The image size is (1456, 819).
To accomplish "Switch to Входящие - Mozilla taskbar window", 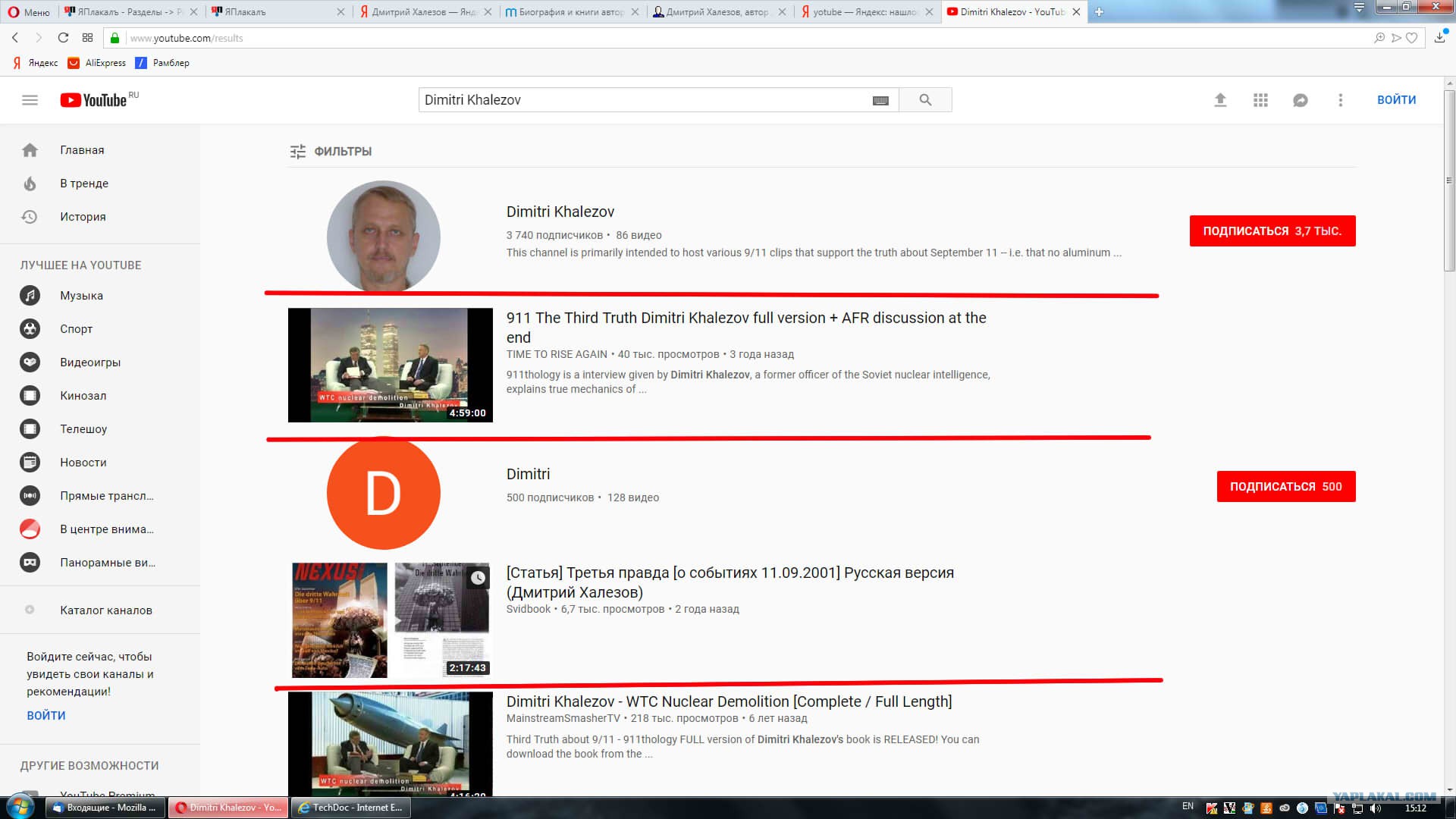I will pyautogui.click(x=105, y=808).
